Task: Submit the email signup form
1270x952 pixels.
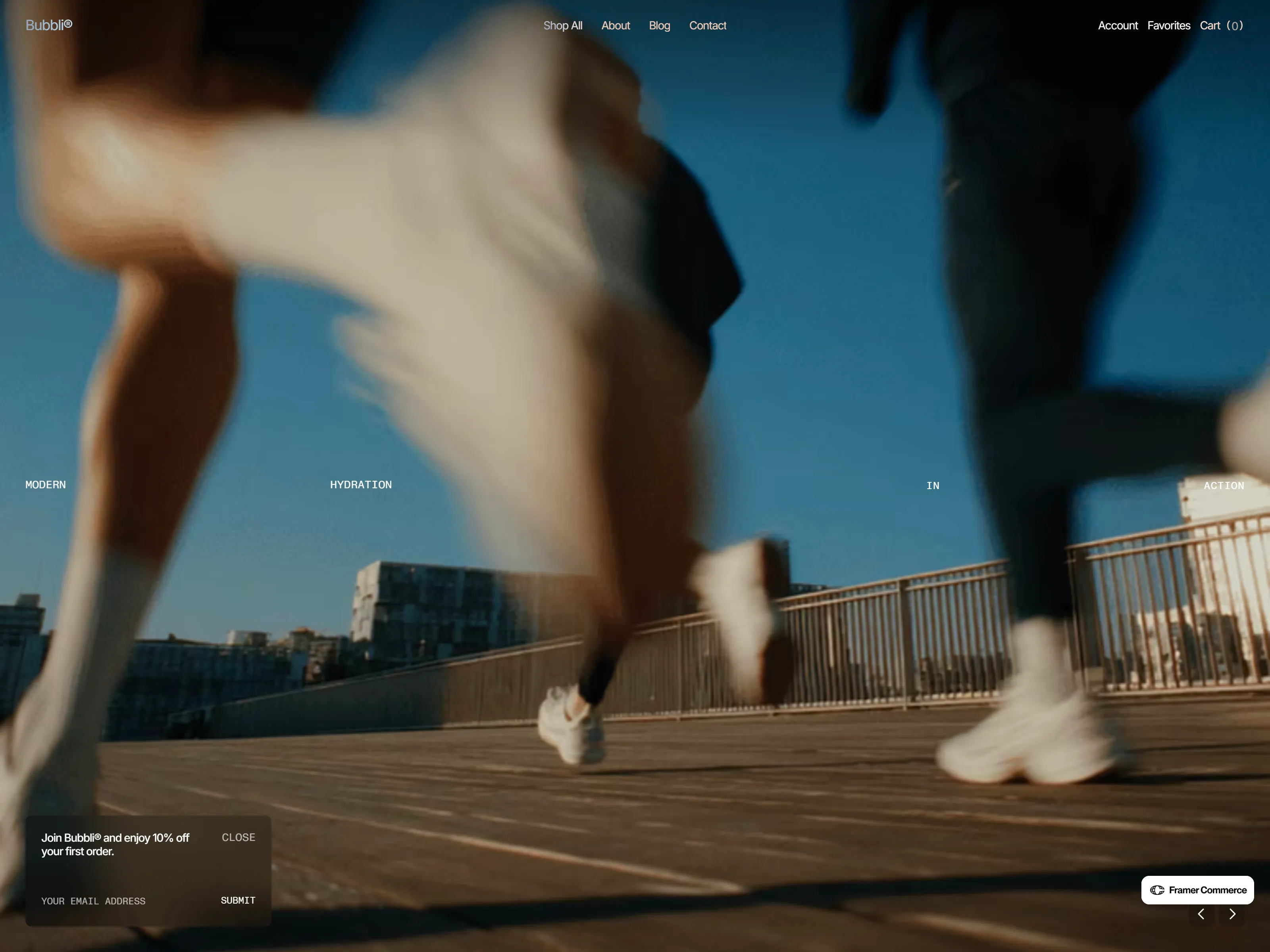Action: click(x=238, y=900)
